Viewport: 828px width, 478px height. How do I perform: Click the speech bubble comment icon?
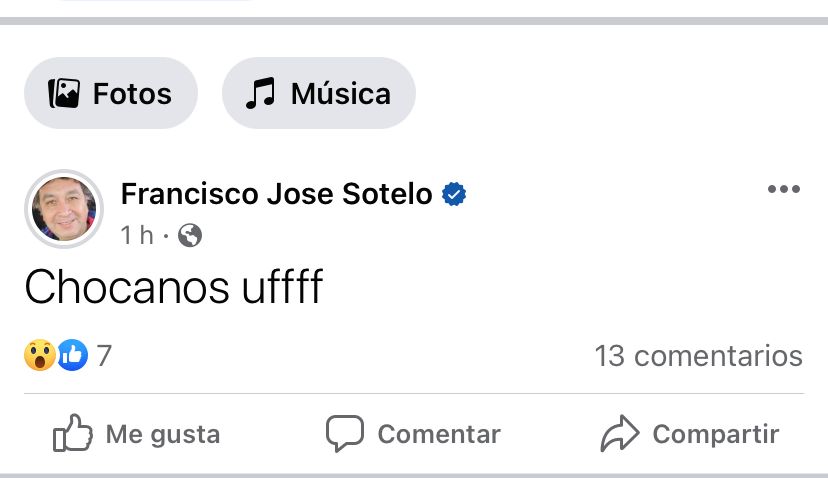pos(345,434)
